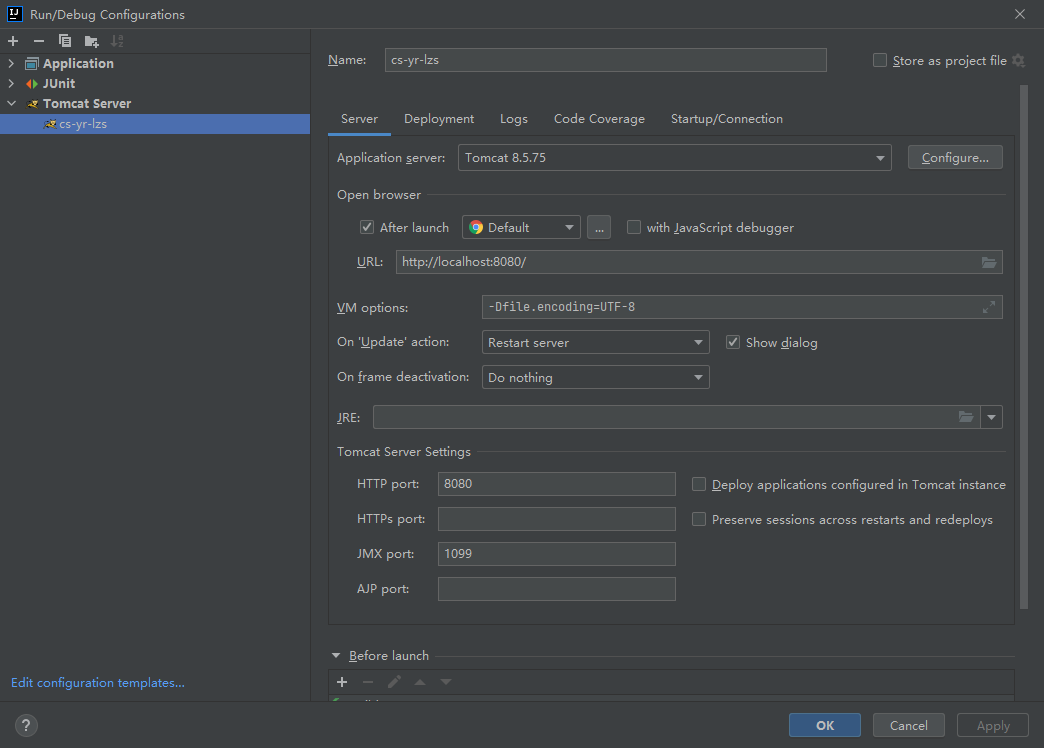Click the Configure... button
1044x748 pixels.
click(955, 158)
